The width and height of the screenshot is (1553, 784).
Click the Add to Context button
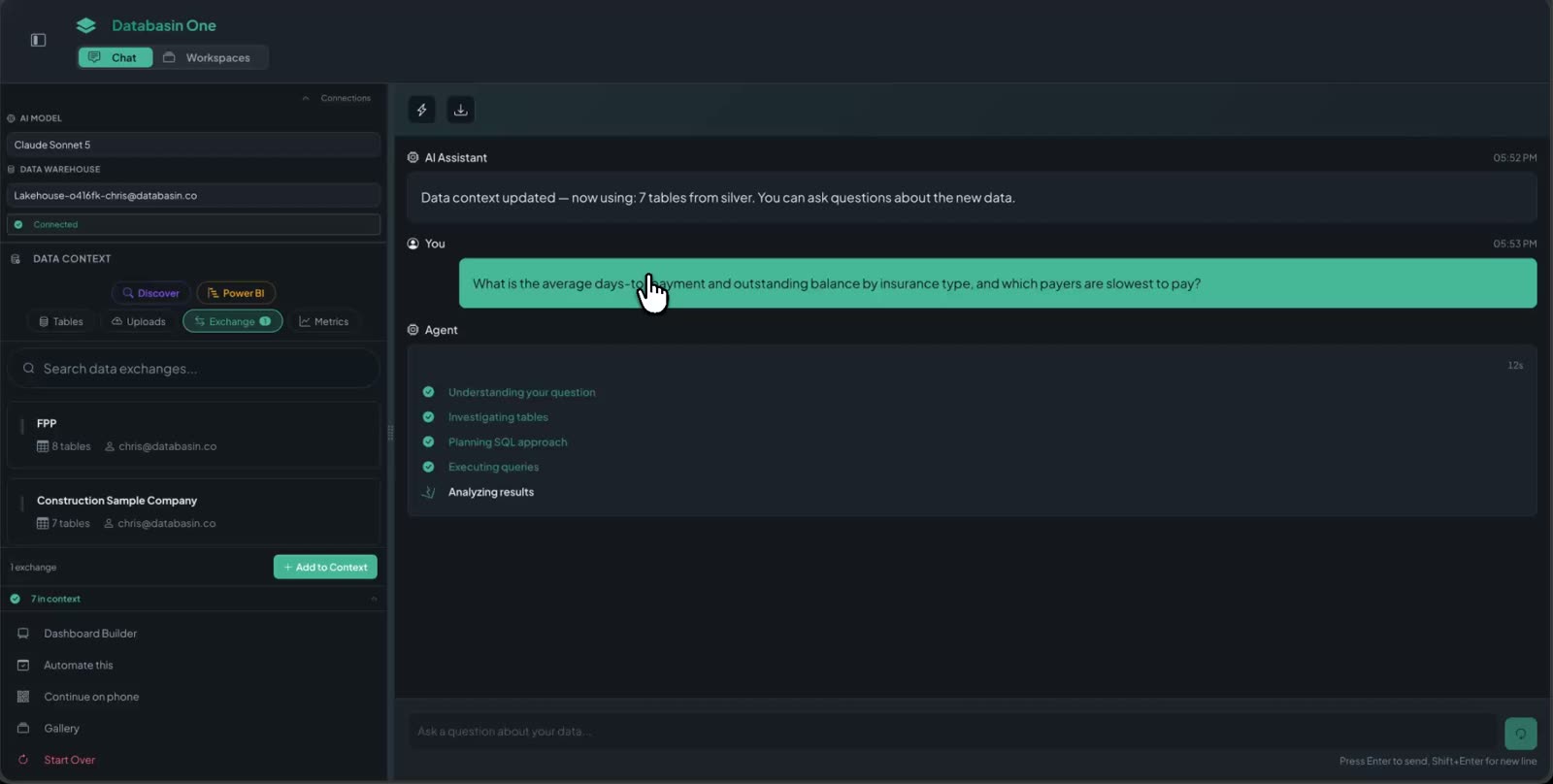tap(325, 568)
